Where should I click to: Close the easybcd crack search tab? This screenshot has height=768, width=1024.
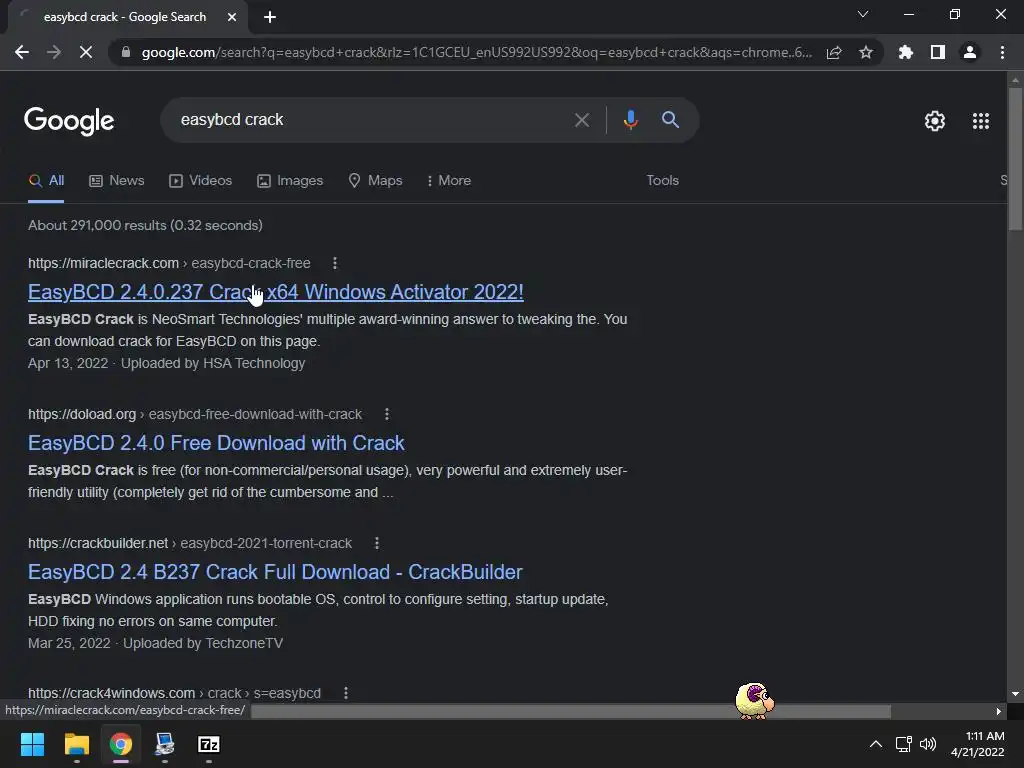click(232, 17)
